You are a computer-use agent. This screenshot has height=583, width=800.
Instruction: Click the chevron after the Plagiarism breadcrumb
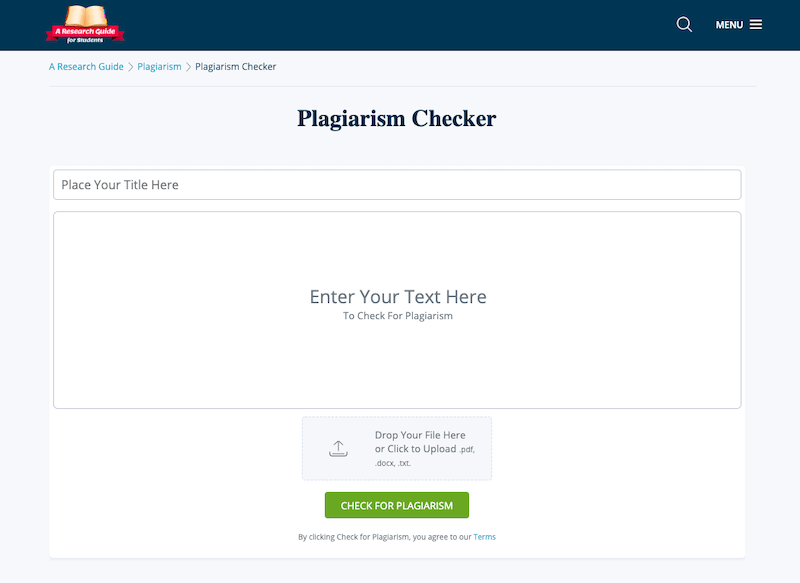[188, 67]
